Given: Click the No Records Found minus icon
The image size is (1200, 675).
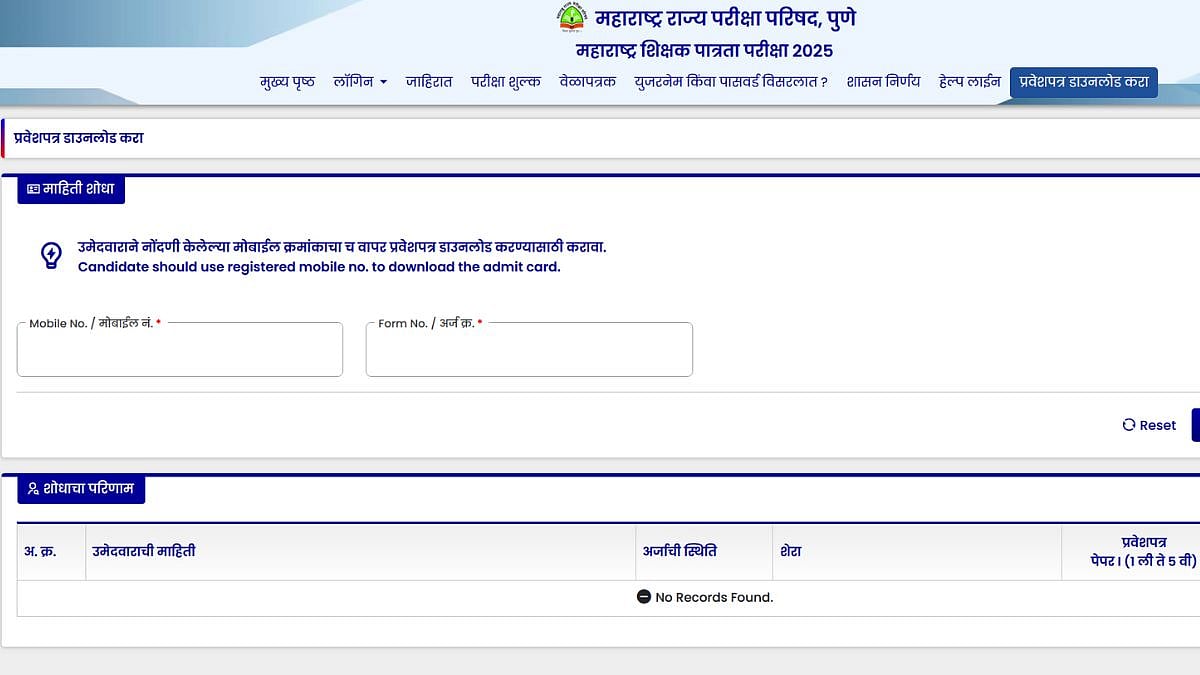Looking at the screenshot, I should 644,597.
